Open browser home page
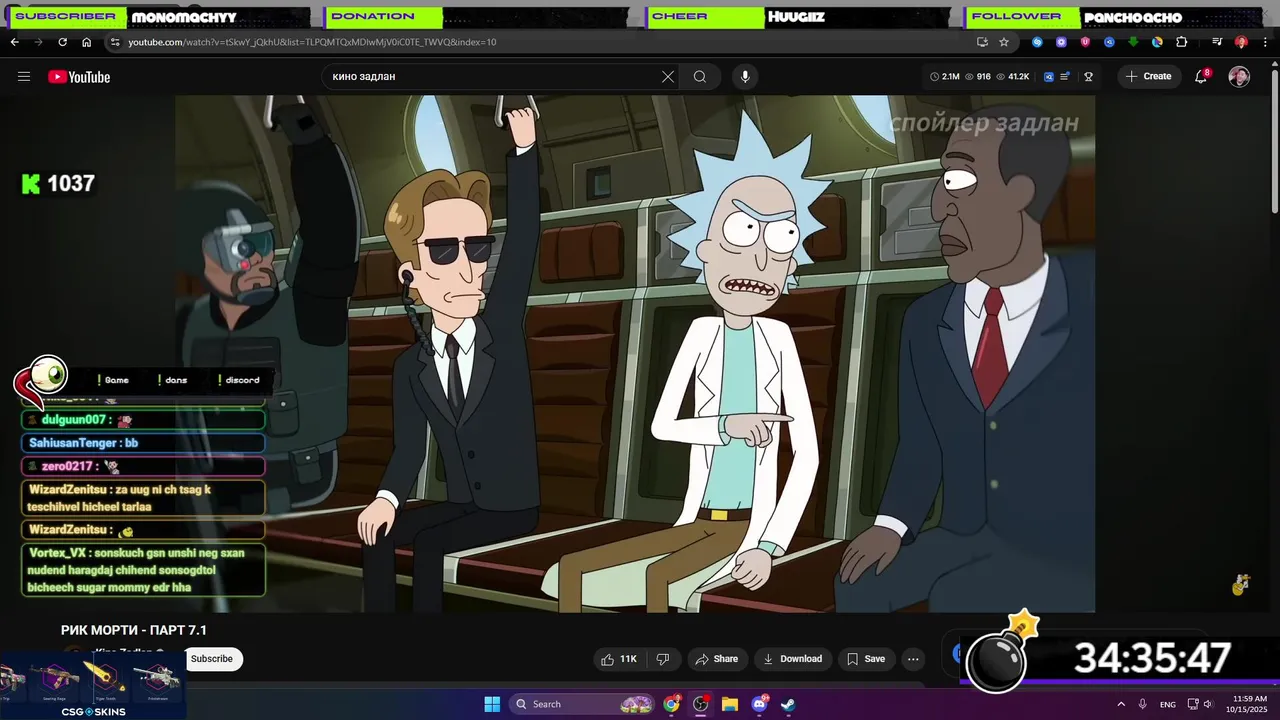Viewport: 1280px width, 720px height. pos(87,42)
